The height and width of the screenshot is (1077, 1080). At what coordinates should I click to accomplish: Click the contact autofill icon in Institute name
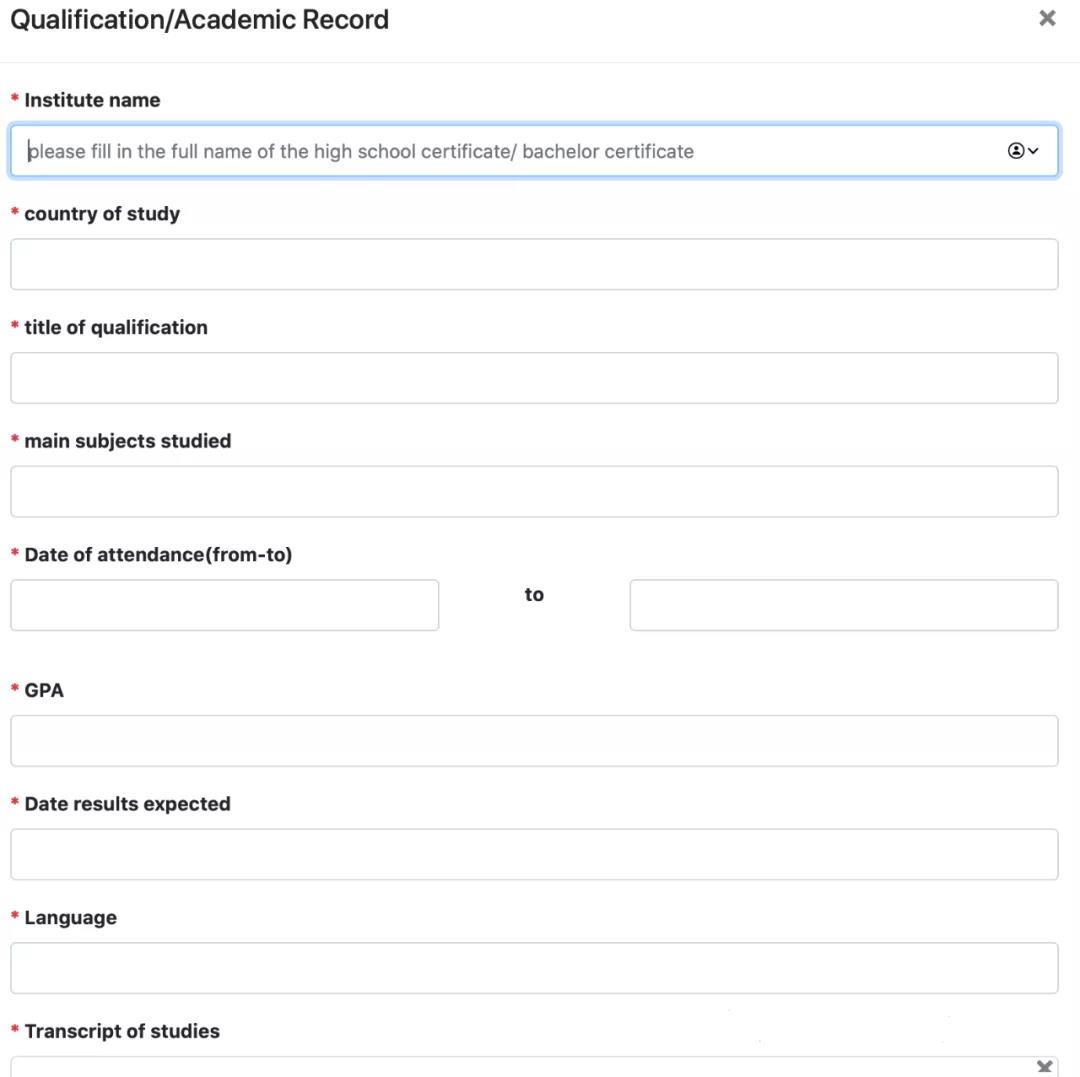(x=1016, y=151)
